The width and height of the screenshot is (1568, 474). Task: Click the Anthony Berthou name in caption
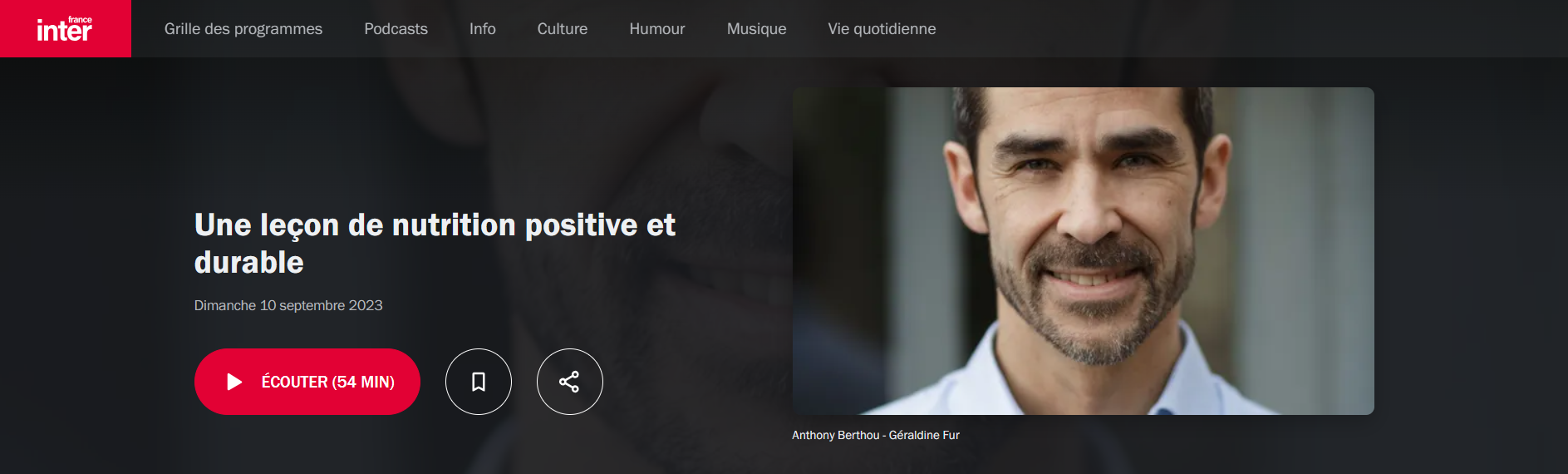835,435
